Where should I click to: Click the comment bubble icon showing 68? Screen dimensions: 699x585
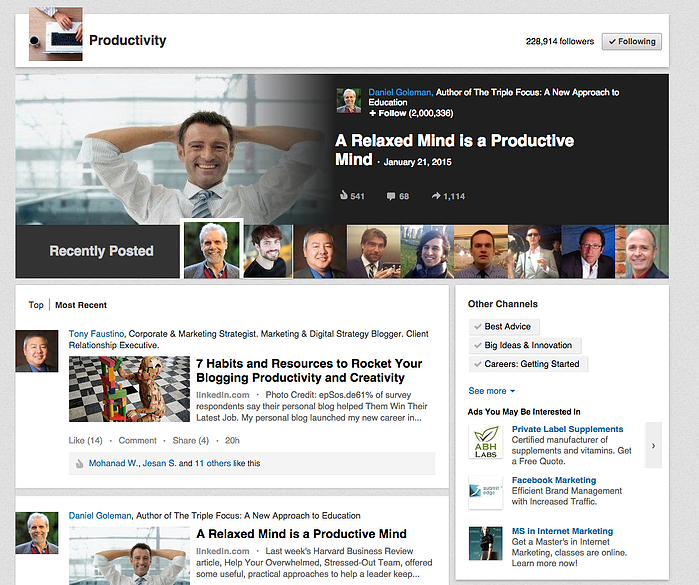[x=391, y=196]
